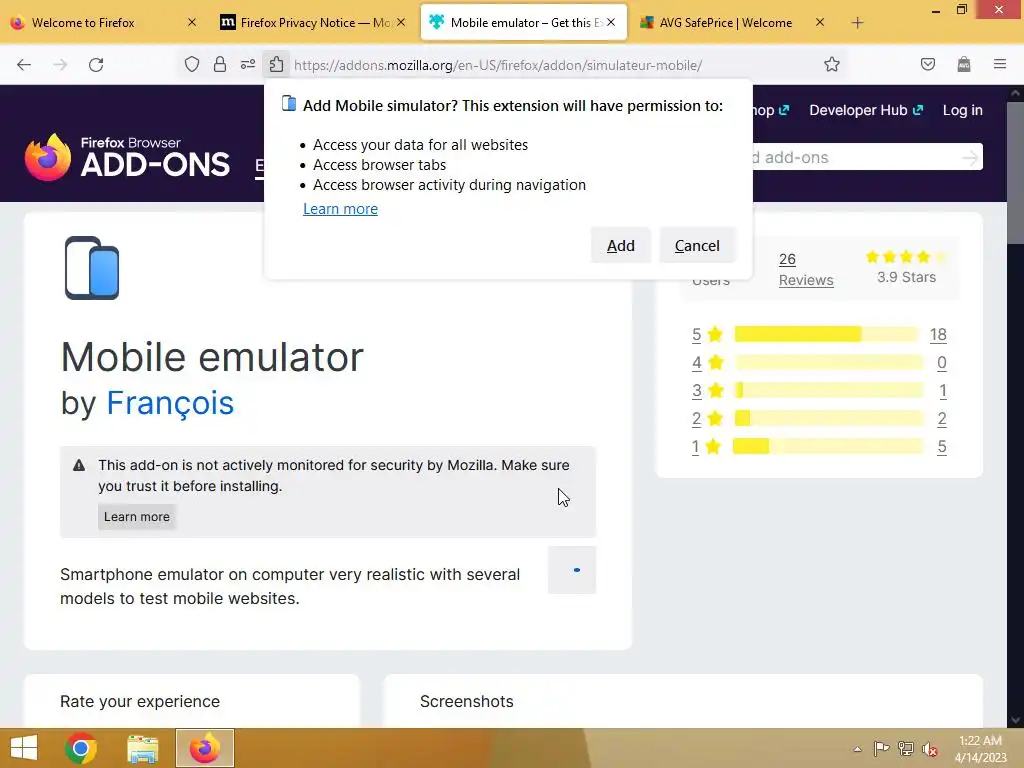This screenshot has width=1024, height=768.
Task: Open the 26 Reviews link
Action: [x=806, y=270]
